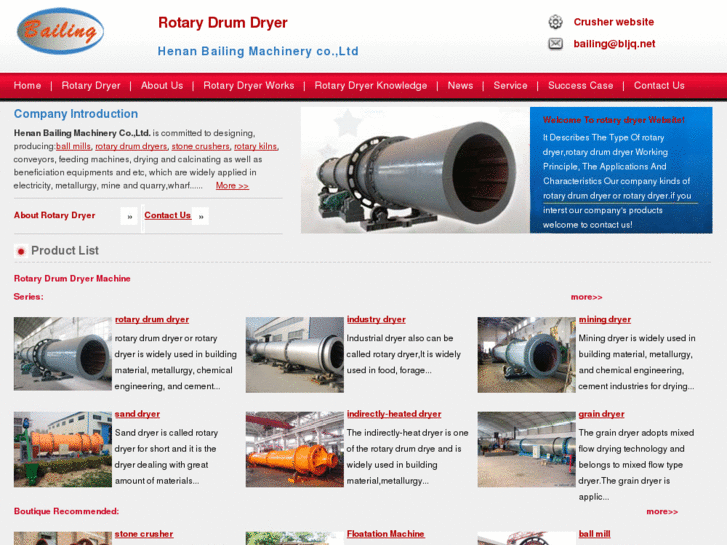Click the bailing@bljq.net email link
Image resolution: width=727 pixels, height=545 pixels.
coord(614,44)
